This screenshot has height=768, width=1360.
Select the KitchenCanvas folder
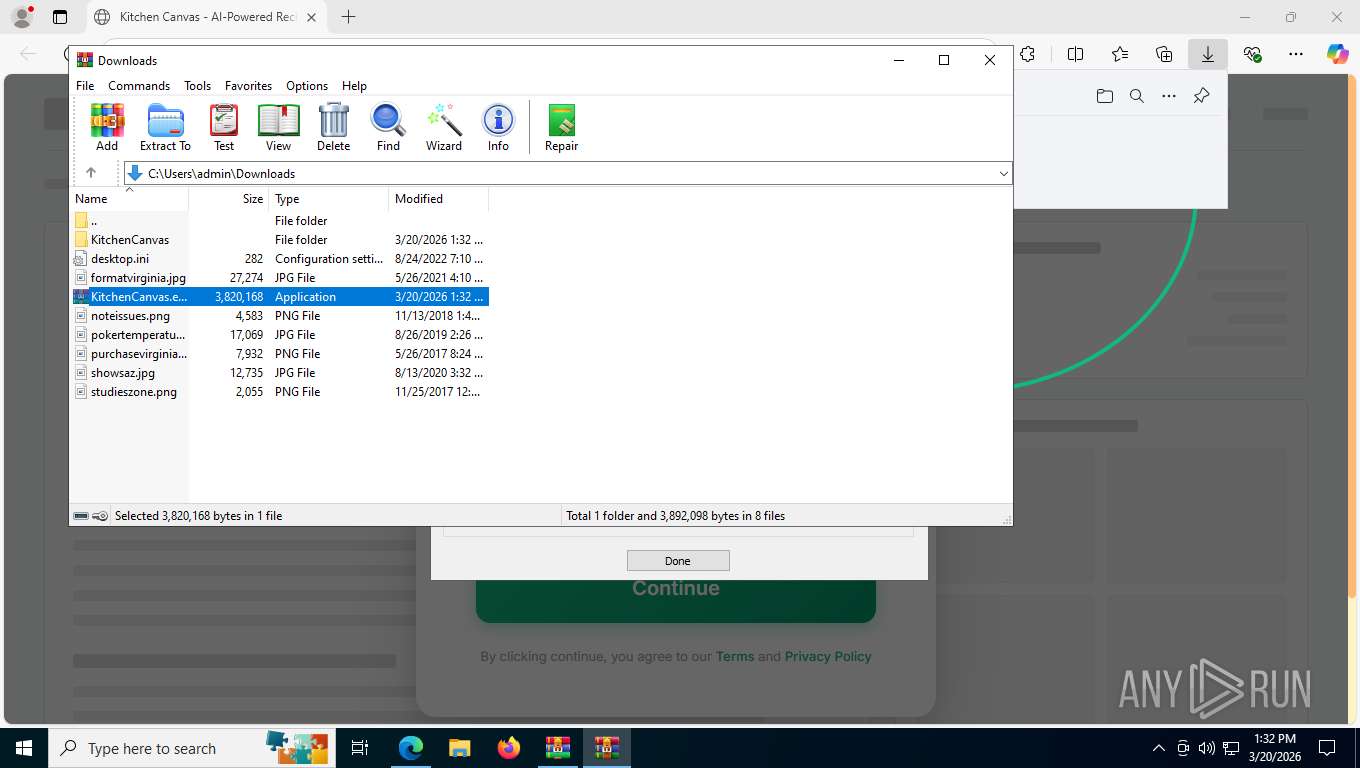[x=280, y=240]
